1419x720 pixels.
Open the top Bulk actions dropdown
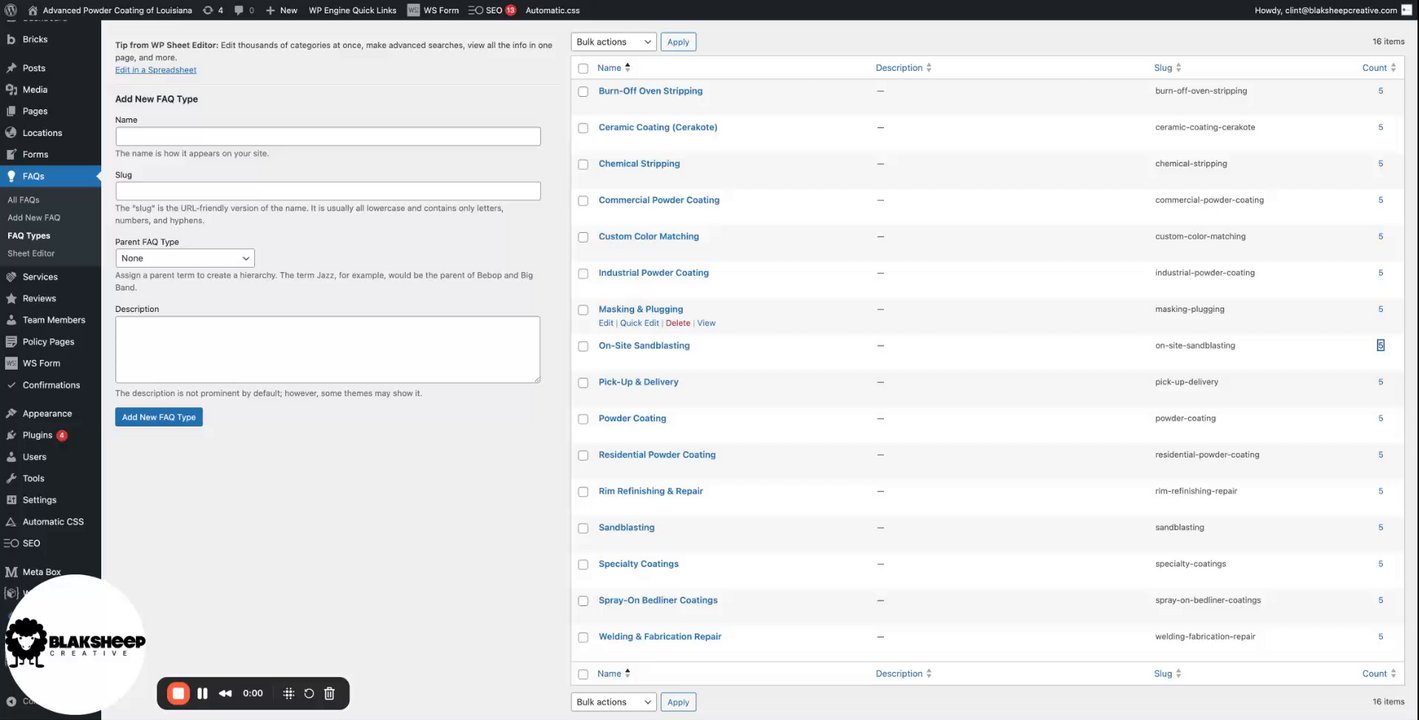click(x=613, y=42)
